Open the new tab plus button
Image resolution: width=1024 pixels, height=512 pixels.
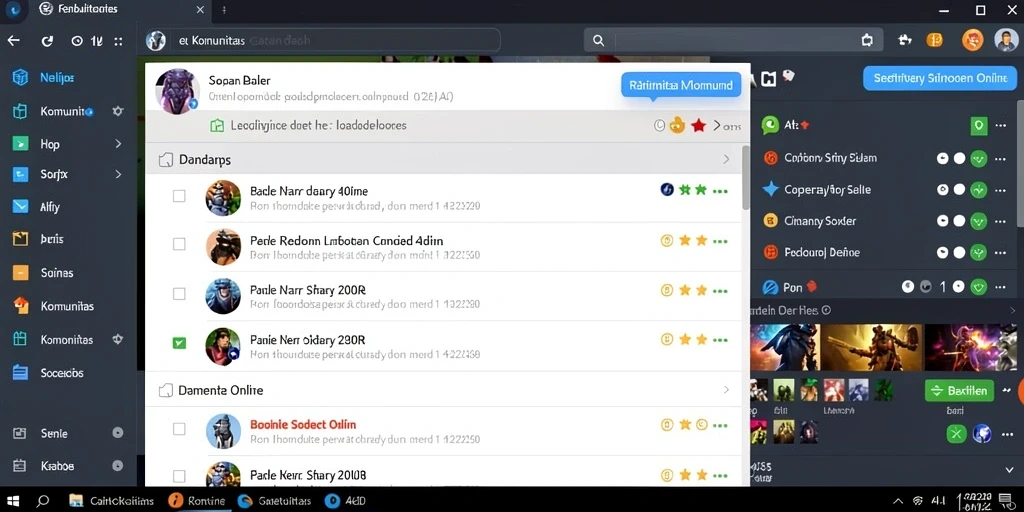tap(224, 10)
